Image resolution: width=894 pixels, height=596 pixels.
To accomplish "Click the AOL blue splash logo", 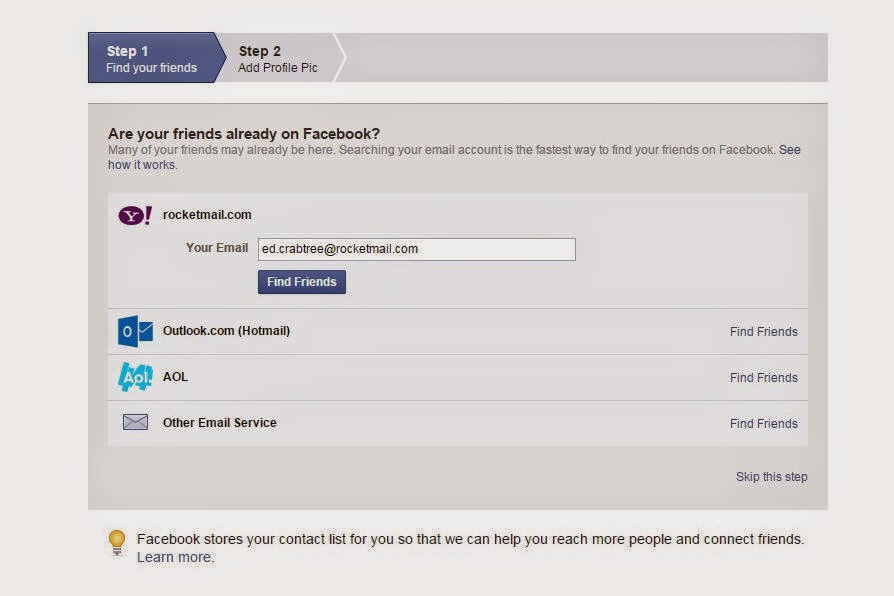I will pos(134,377).
